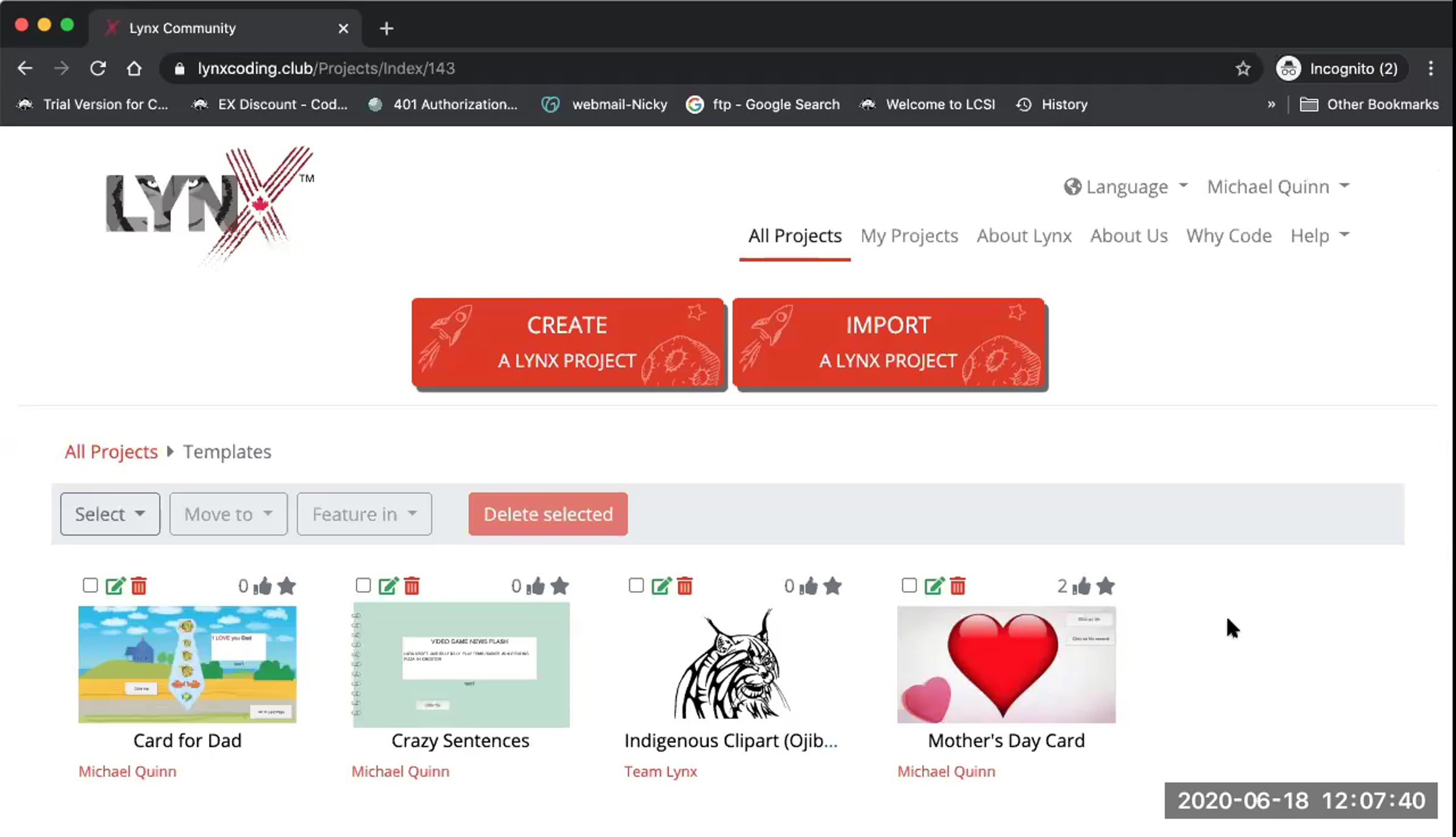Select the Mother's Day Card checkbox
Image resolution: width=1456 pixels, height=837 pixels.
click(x=909, y=585)
